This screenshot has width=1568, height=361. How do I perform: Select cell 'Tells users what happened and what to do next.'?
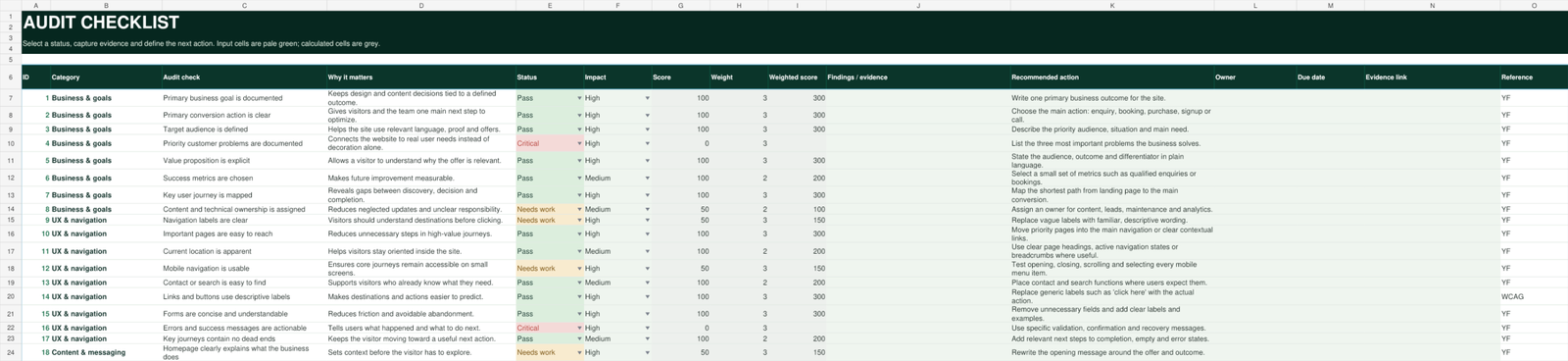[420, 328]
